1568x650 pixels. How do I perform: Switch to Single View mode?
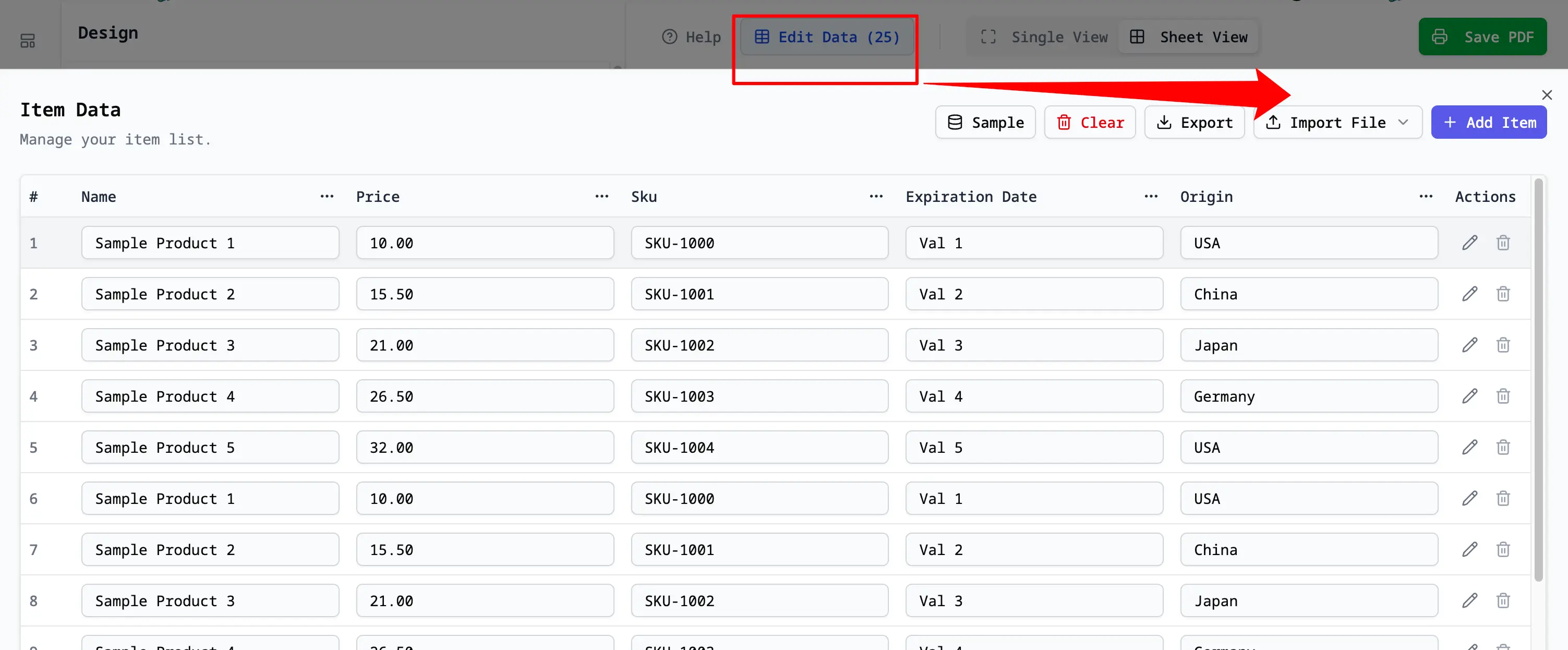[x=1044, y=37]
